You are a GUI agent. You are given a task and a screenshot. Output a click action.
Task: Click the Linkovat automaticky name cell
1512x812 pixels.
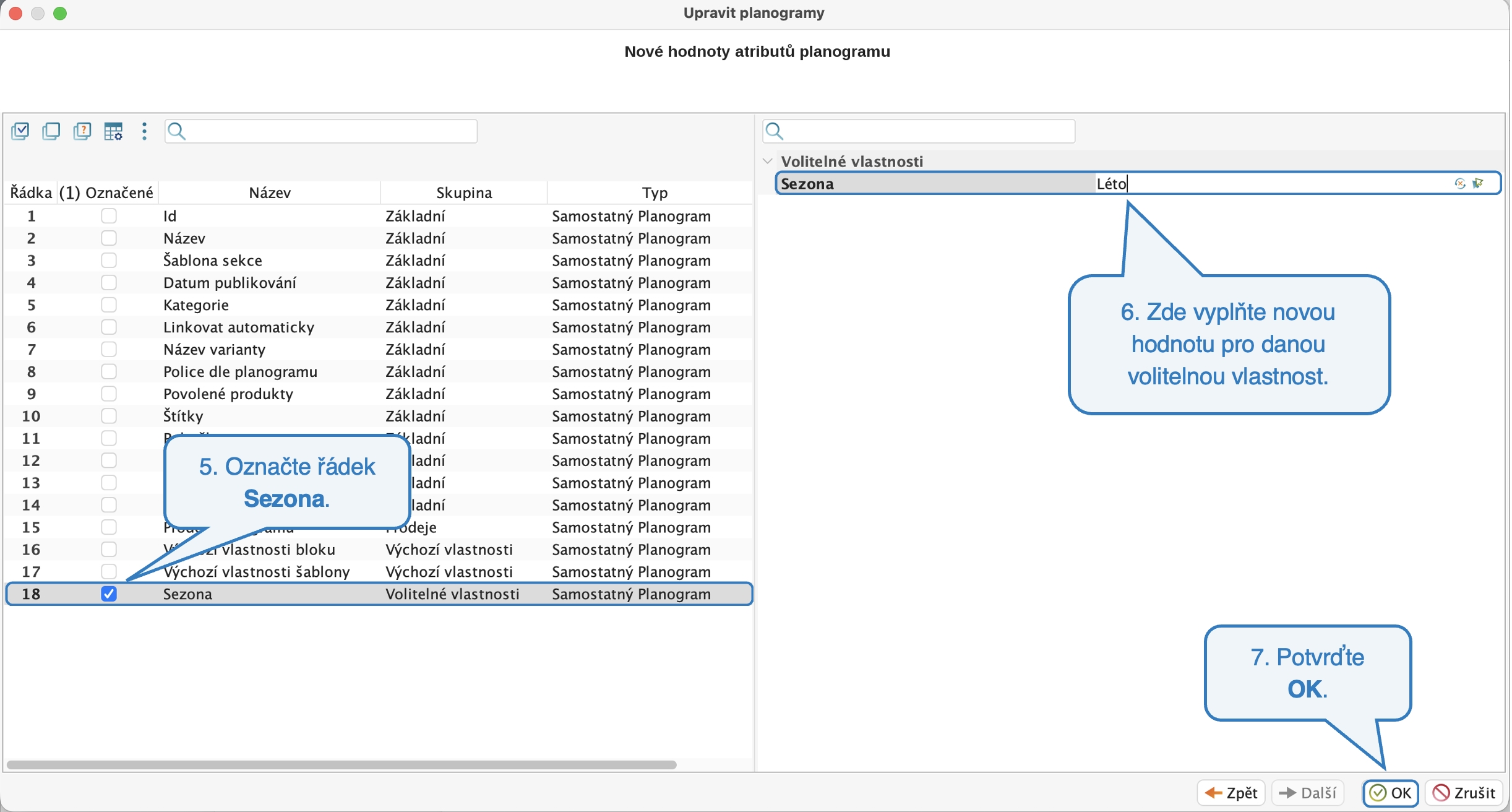[x=239, y=327]
